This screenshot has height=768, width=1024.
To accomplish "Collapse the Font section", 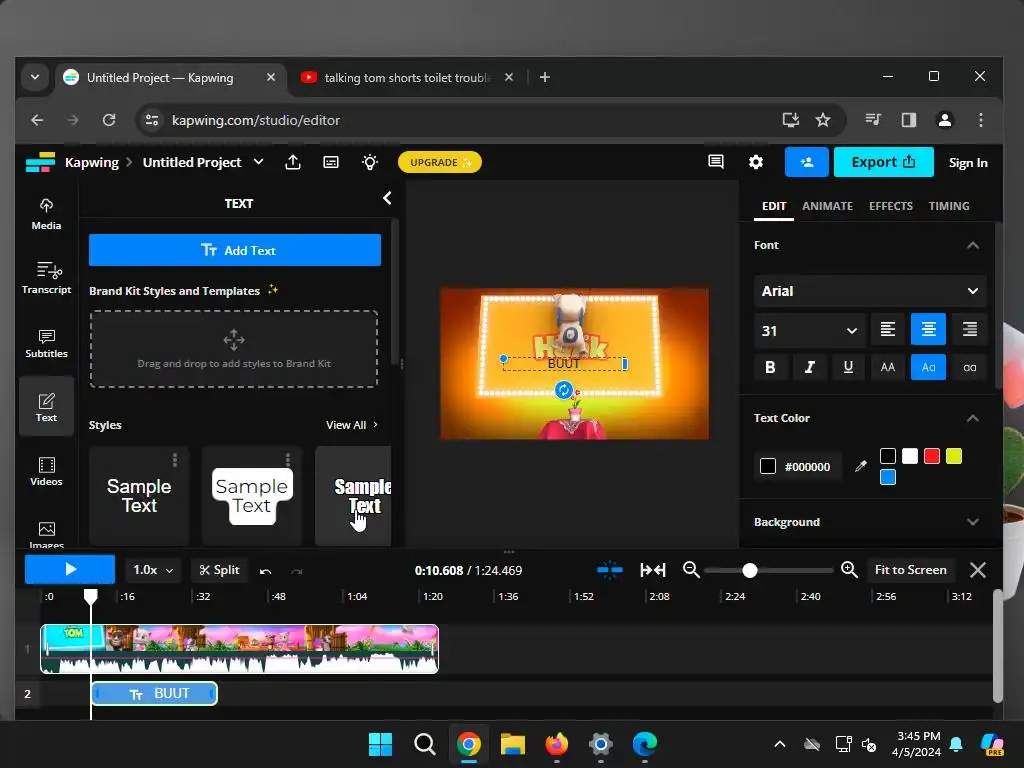I will 972,246.
